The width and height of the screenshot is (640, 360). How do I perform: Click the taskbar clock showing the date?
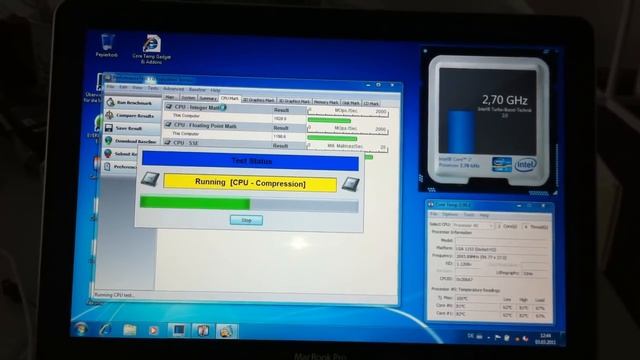pyautogui.click(x=545, y=338)
